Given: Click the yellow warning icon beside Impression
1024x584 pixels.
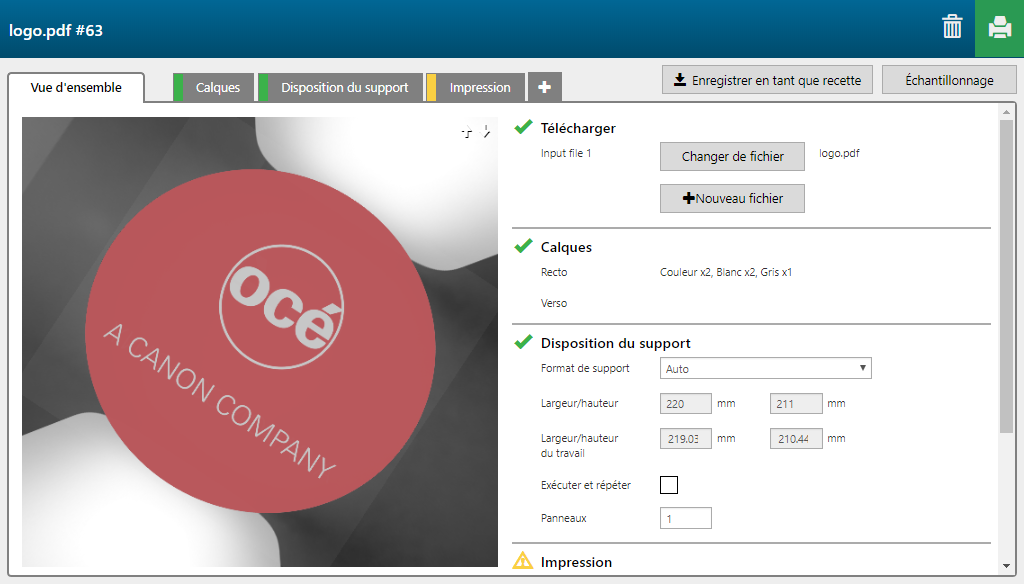Looking at the screenshot, I should (522, 561).
